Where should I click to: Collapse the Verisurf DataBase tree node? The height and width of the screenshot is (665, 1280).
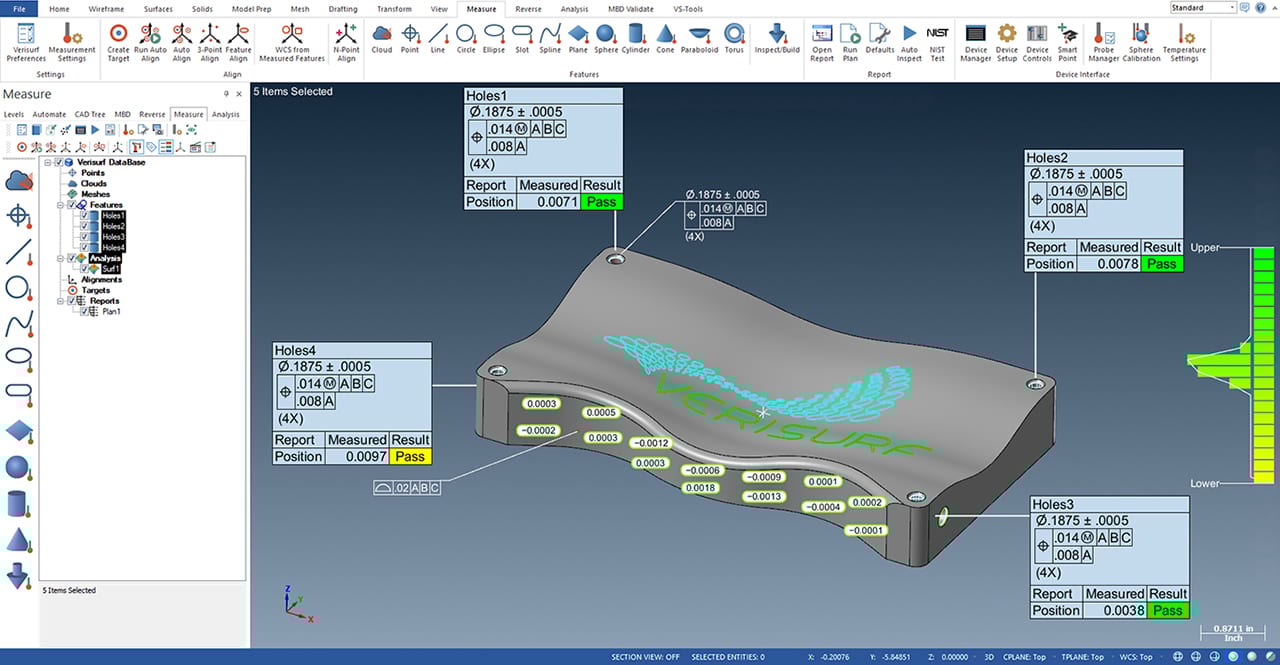pyautogui.click(x=47, y=162)
